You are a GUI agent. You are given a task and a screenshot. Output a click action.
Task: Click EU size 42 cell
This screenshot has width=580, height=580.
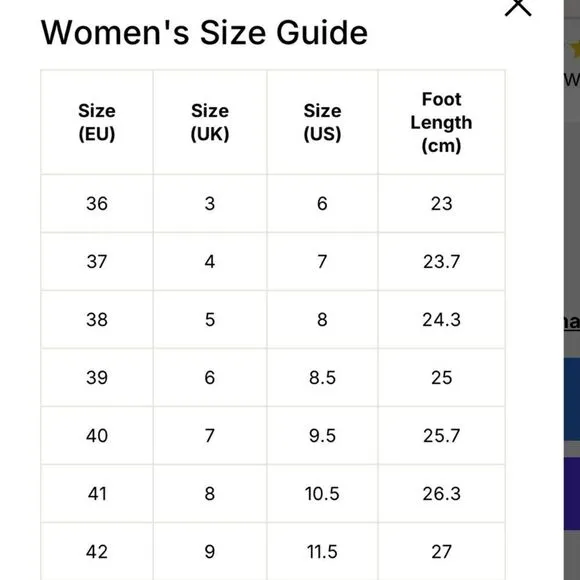click(97, 552)
